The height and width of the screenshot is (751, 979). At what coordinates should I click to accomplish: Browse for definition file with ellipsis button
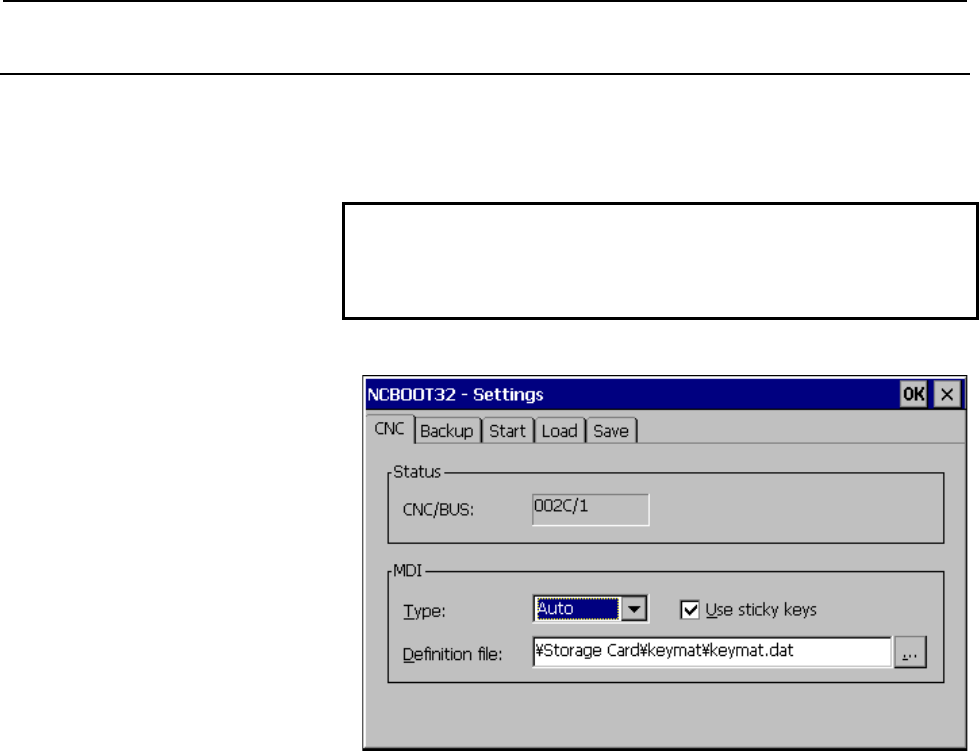[x=910, y=652]
